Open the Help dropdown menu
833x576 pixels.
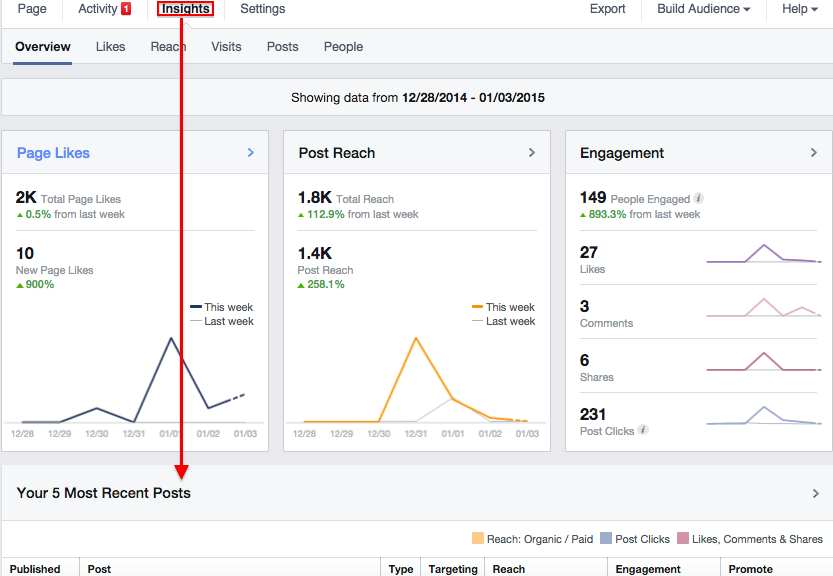pyautogui.click(x=799, y=9)
